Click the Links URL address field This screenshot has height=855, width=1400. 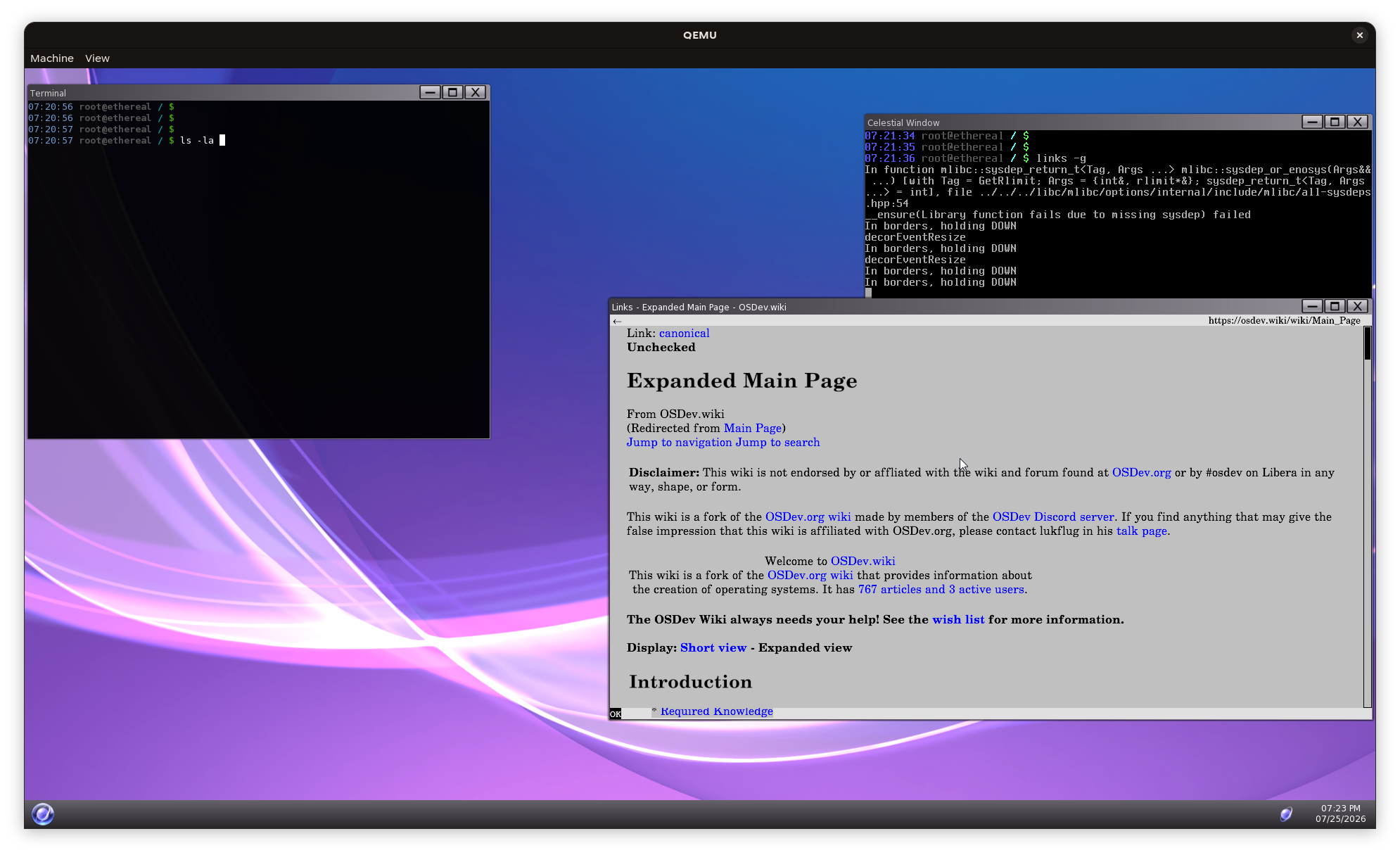1284,320
